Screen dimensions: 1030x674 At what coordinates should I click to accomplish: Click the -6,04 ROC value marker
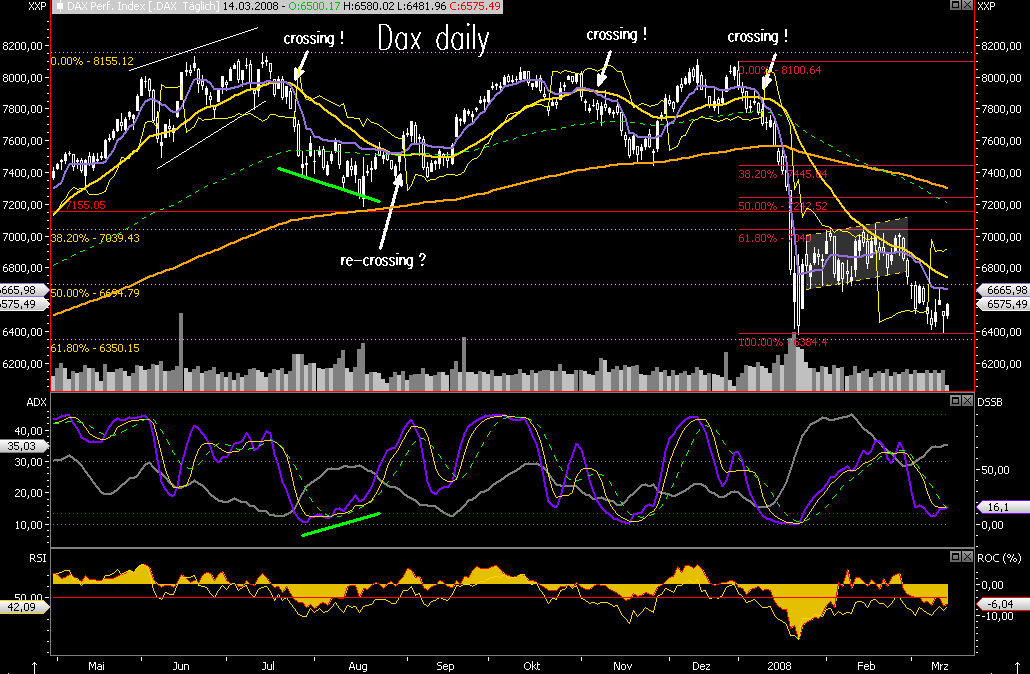point(1002,604)
